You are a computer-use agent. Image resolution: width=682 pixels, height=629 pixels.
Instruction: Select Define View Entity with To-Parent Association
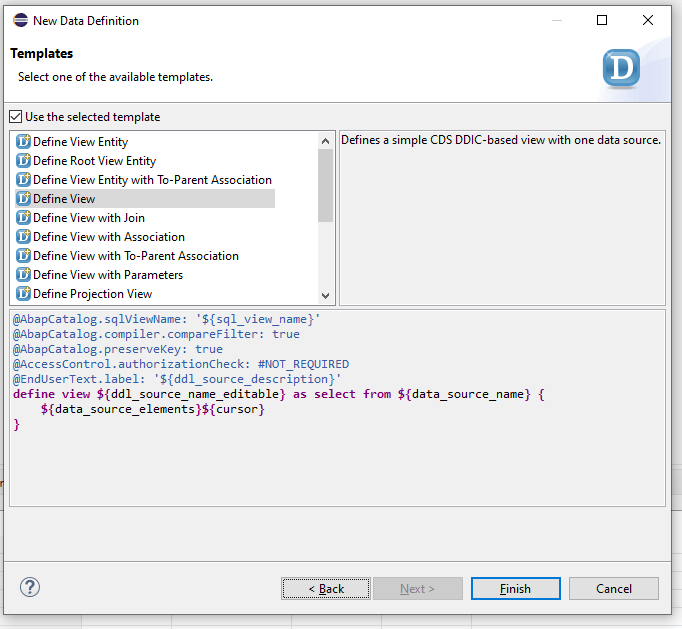(x=152, y=180)
